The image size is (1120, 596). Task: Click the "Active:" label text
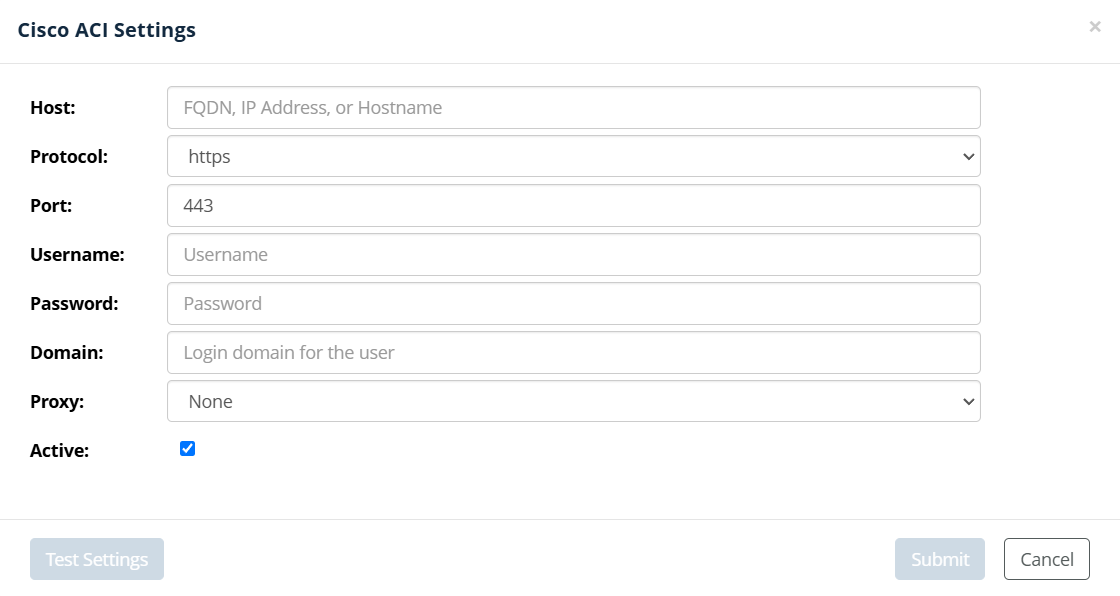(60, 451)
